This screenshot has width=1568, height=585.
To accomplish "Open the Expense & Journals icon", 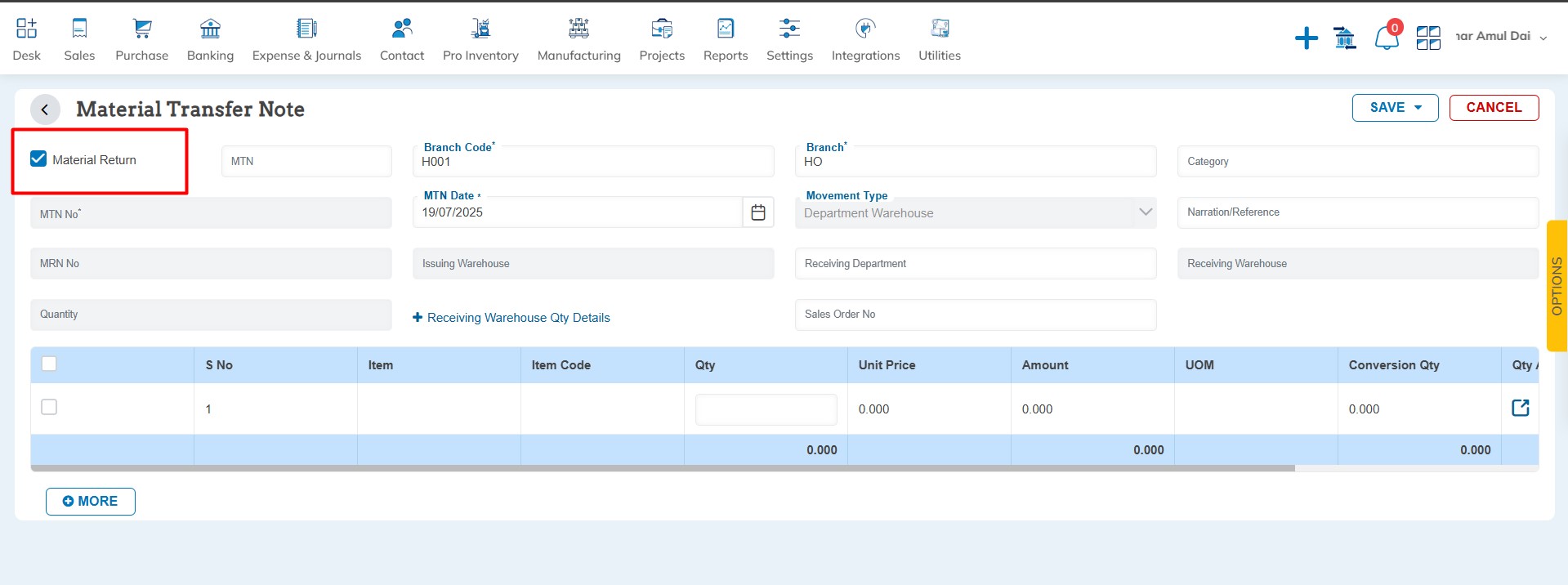I will (x=306, y=29).
